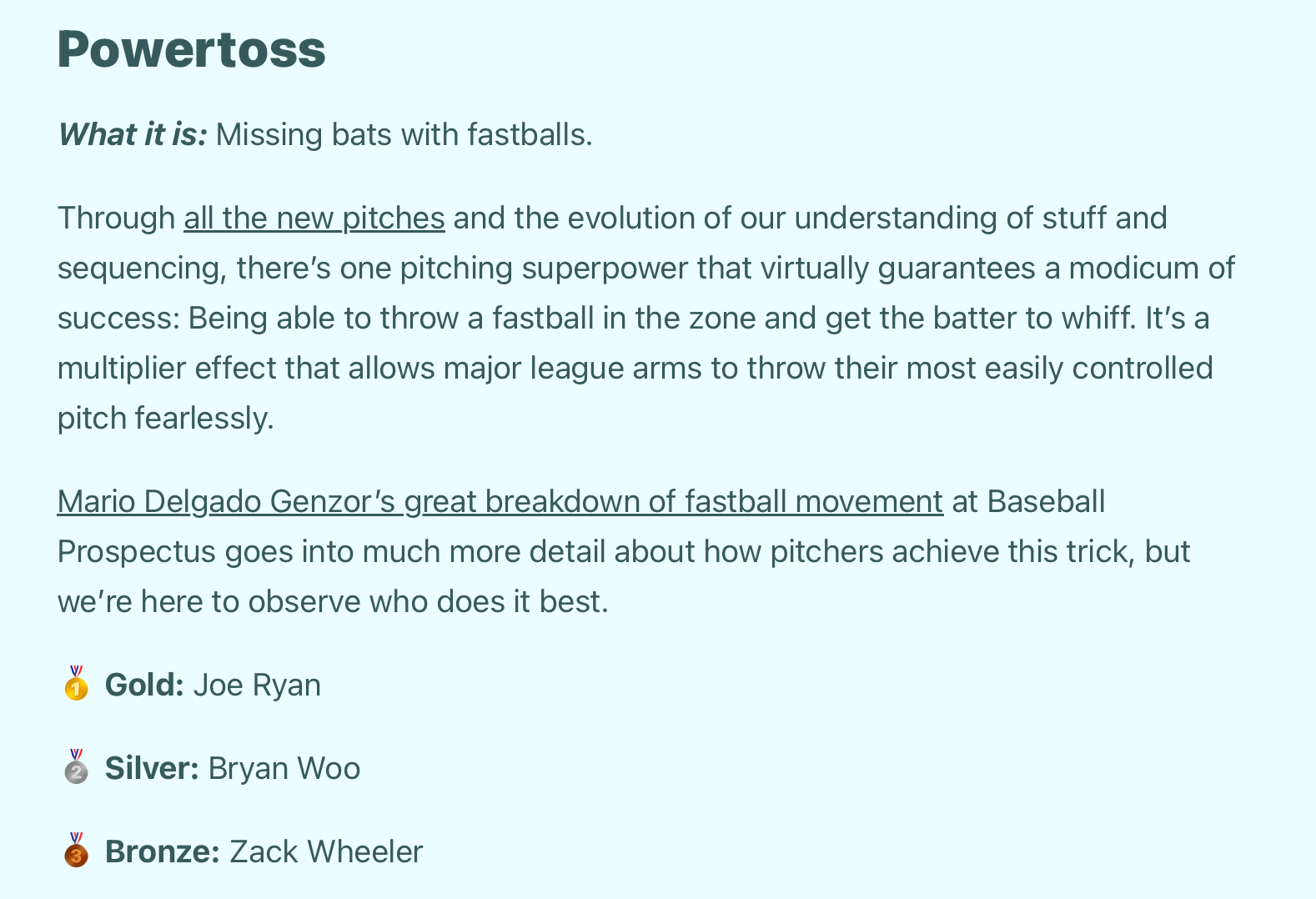Click the name Joe Ryan

(x=257, y=686)
